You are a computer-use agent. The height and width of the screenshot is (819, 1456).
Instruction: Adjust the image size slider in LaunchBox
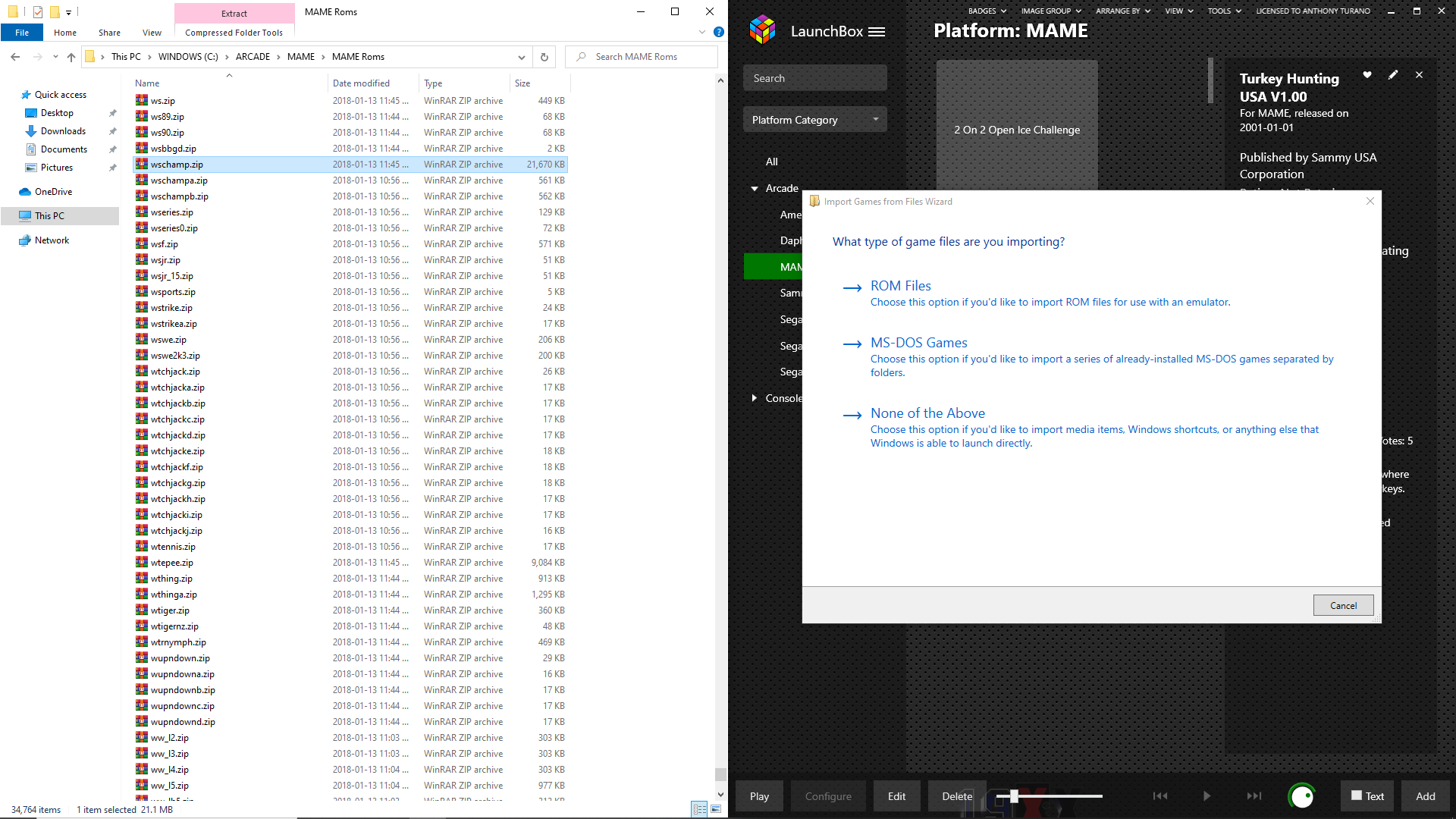tap(1014, 796)
